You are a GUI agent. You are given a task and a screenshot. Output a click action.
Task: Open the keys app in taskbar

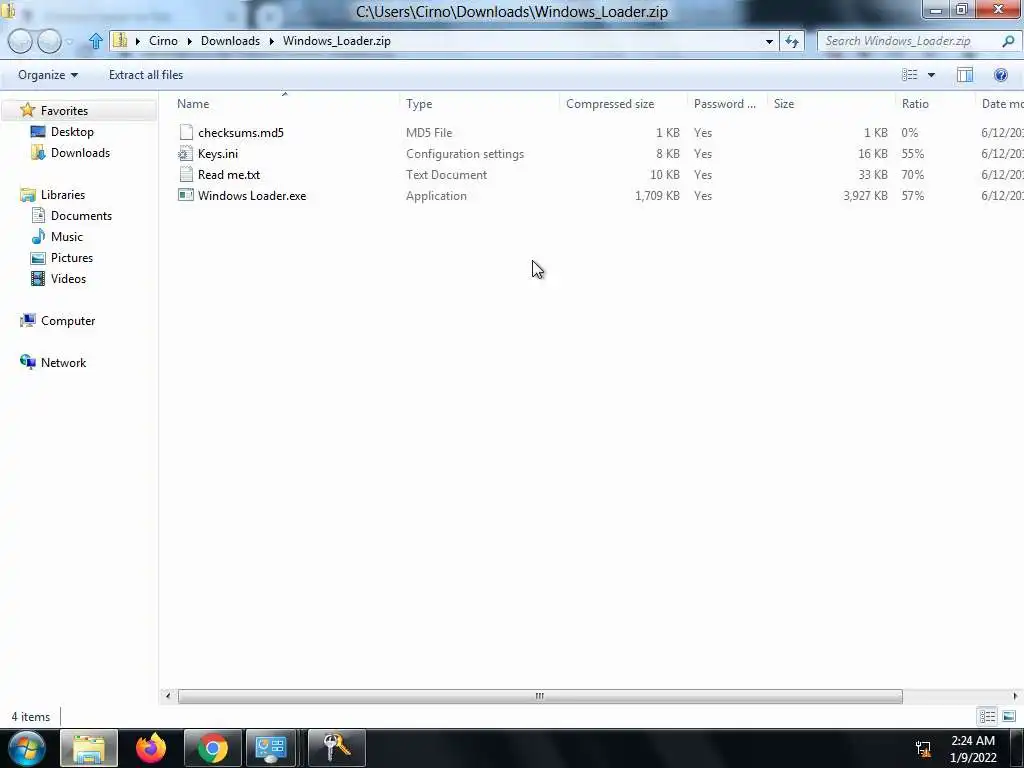336,748
